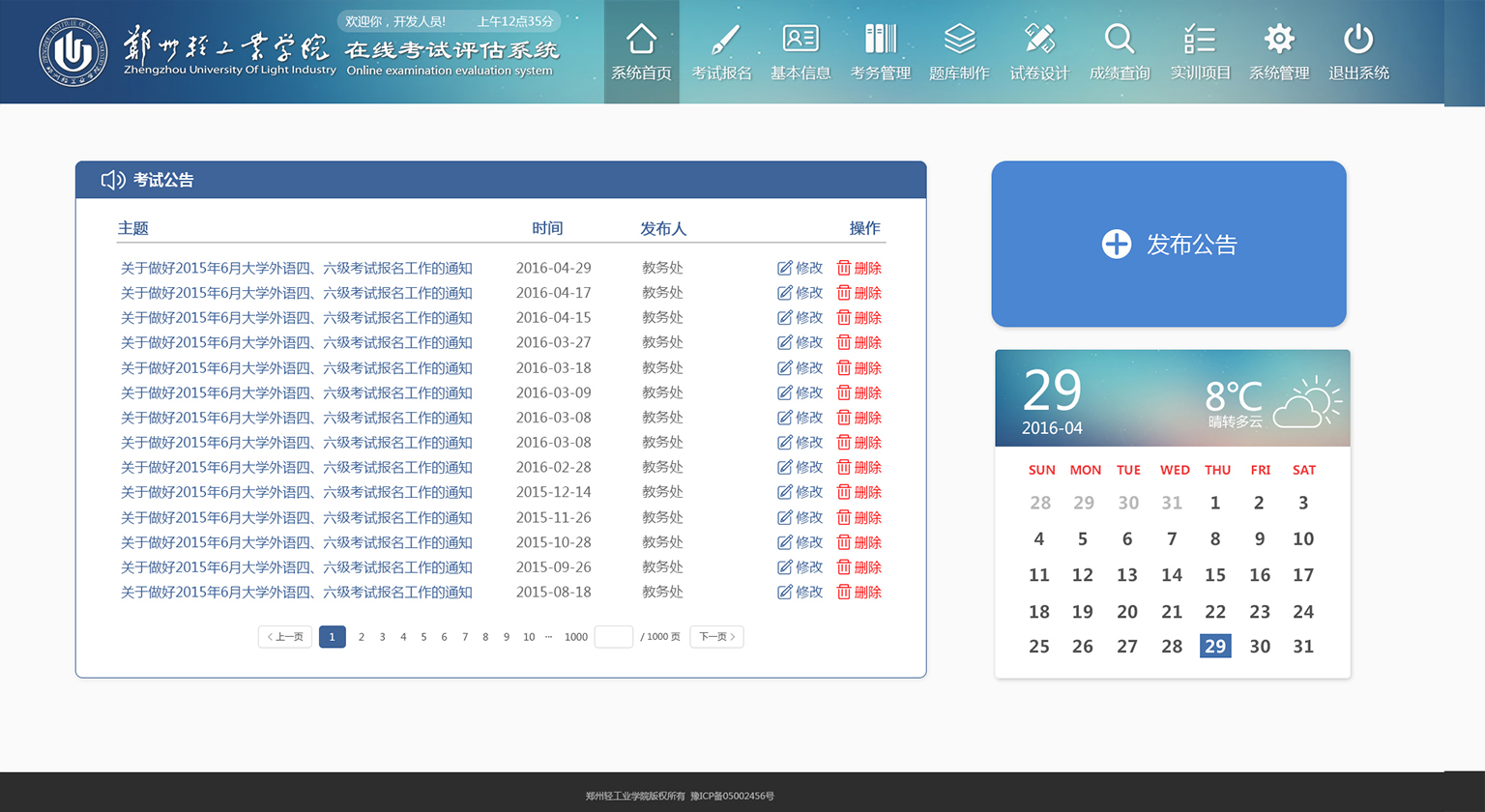Go to previous page with 上一页
This screenshot has width=1485, height=812.
coord(285,637)
